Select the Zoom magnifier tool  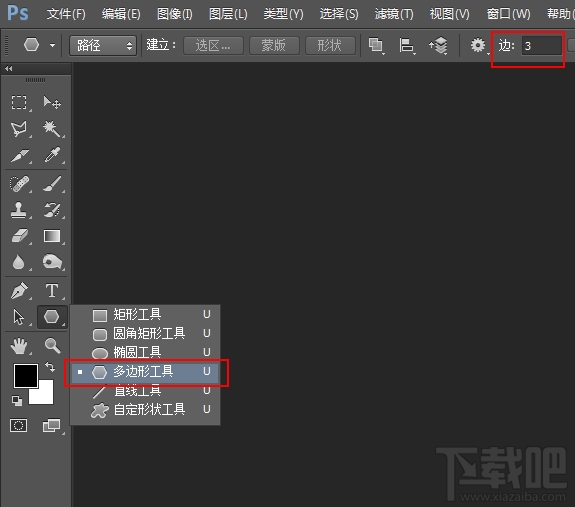52,346
